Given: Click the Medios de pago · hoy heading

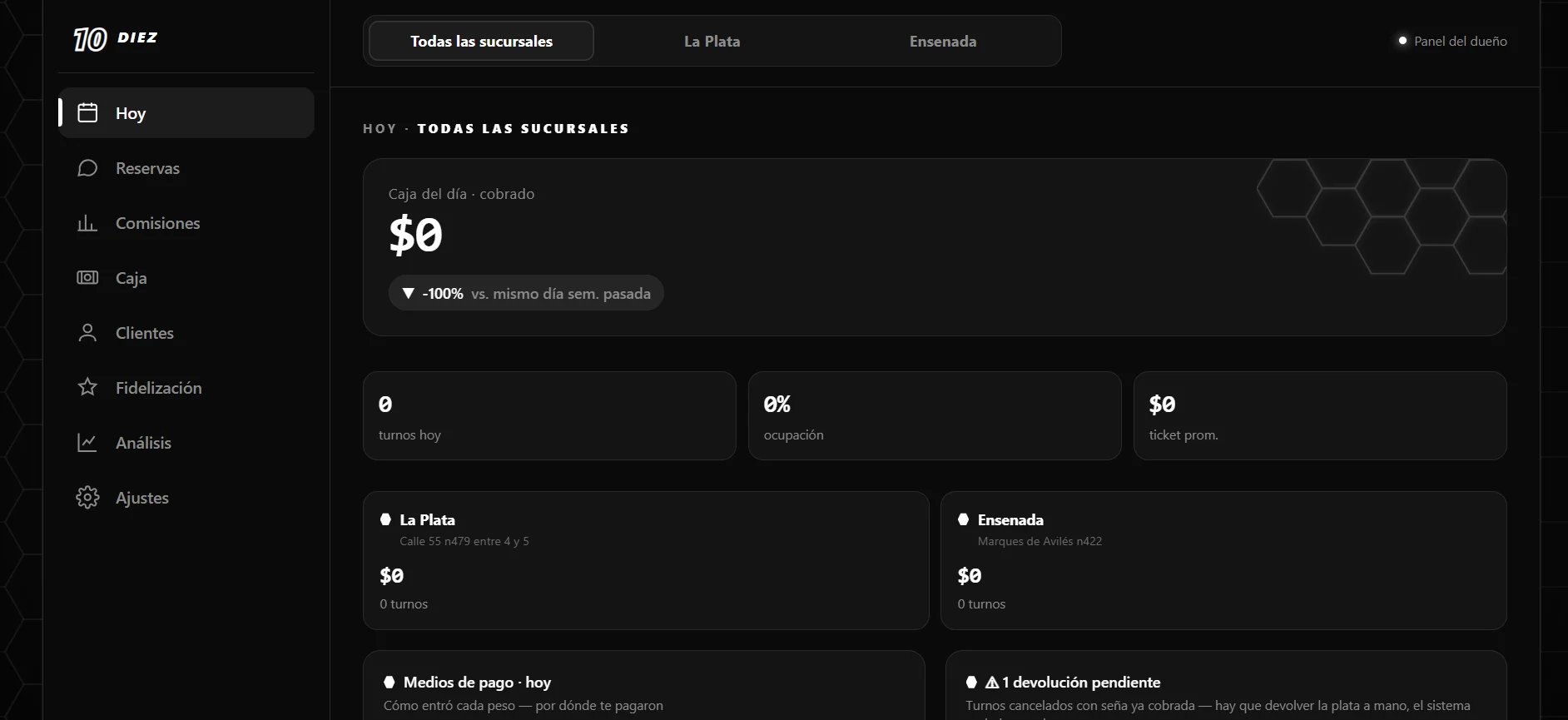Looking at the screenshot, I should pyautogui.click(x=477, y=683).
